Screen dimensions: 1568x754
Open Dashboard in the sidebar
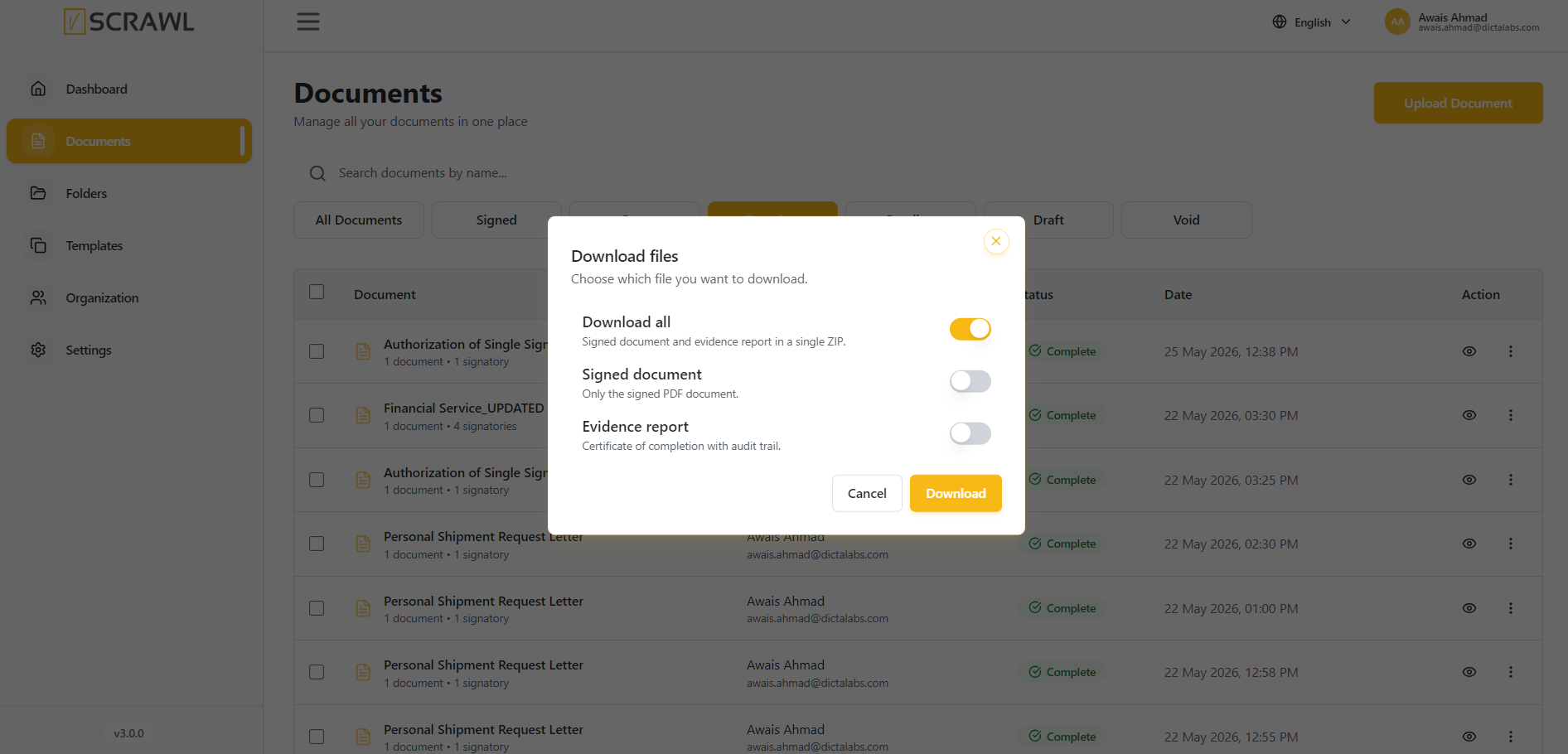coord(128,89)
